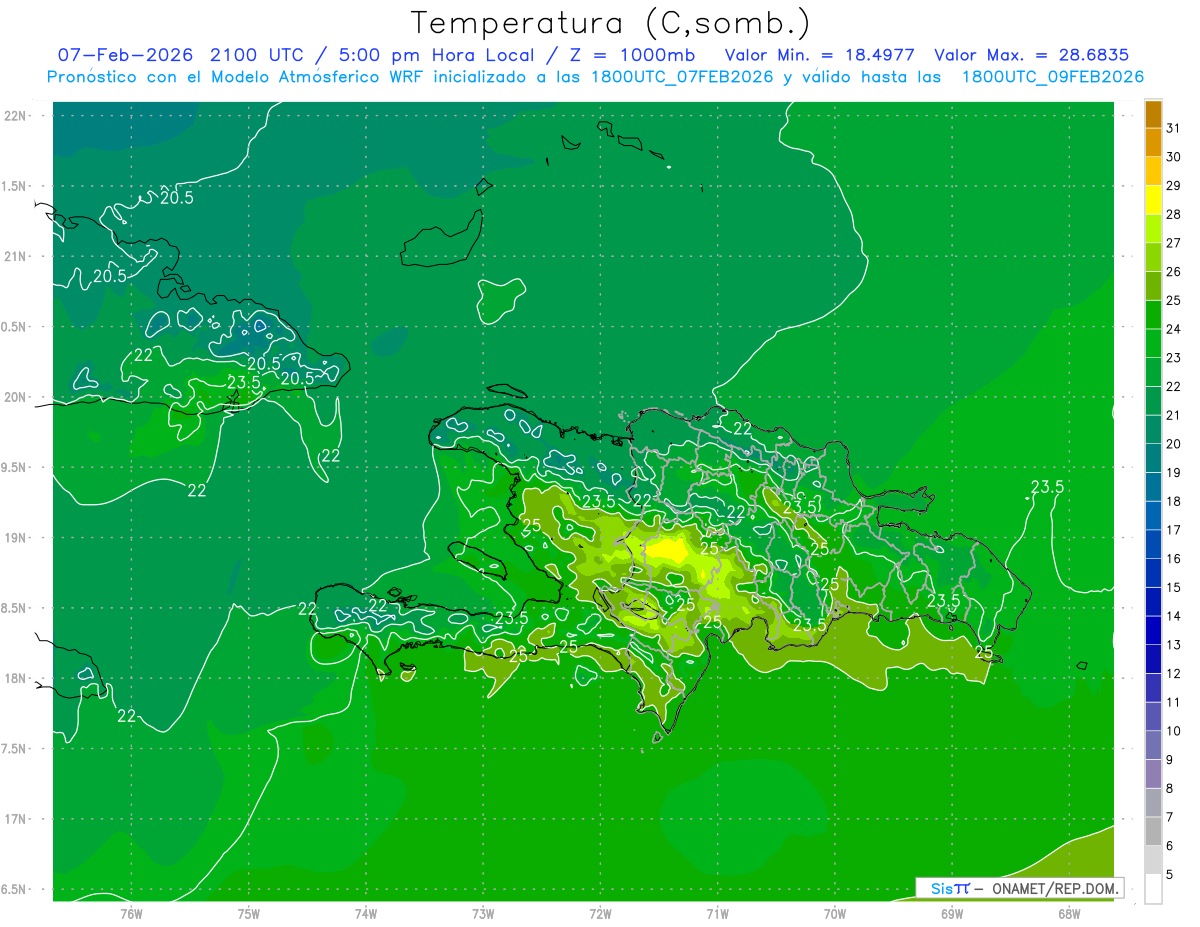
Task: Click the title 'Temperatura (C,somb.)'
Action: tap(611, 23)
